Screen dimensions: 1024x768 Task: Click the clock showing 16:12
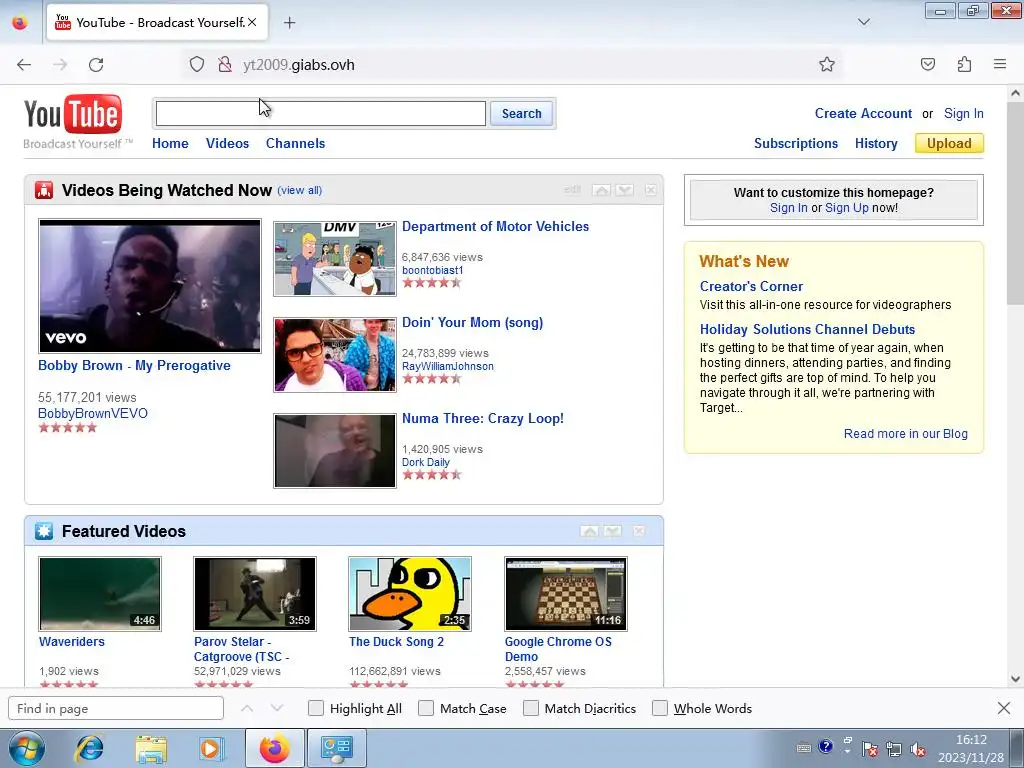tap(971, 740)
